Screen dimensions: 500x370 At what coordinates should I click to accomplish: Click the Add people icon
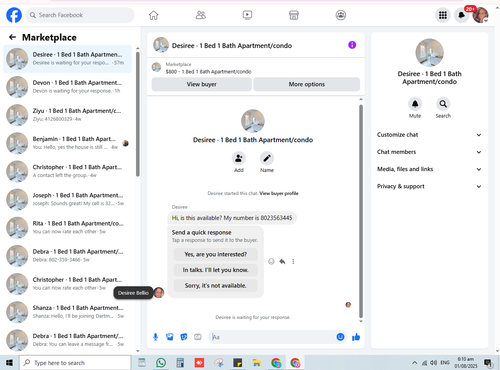coord(239,158)
